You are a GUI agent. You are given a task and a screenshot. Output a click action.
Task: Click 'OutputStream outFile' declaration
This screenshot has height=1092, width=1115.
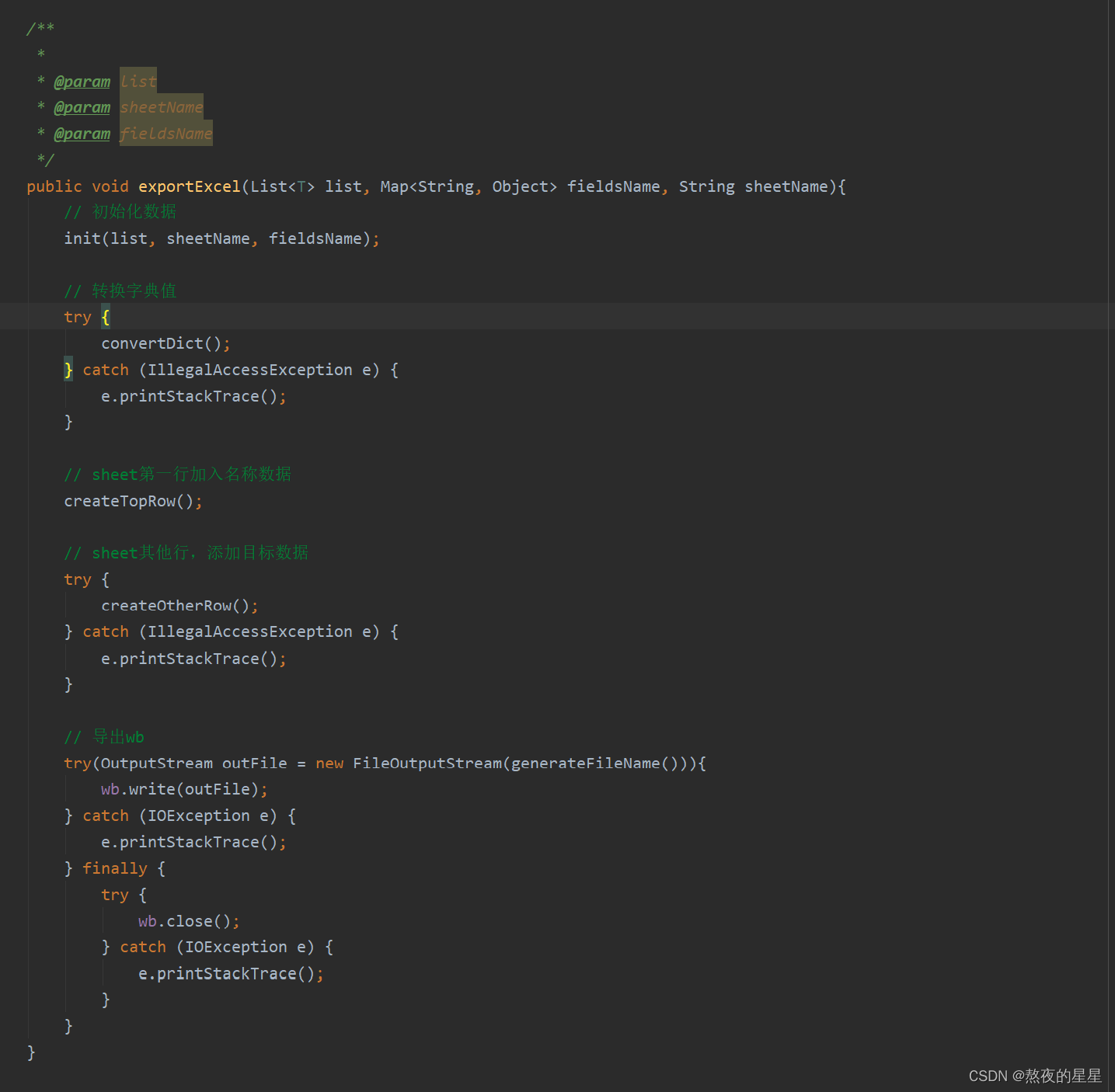click(194, 763)
